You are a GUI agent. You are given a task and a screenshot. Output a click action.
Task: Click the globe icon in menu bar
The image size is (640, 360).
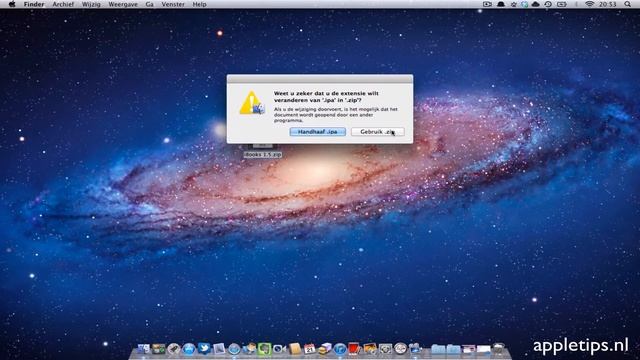point(524,4)
